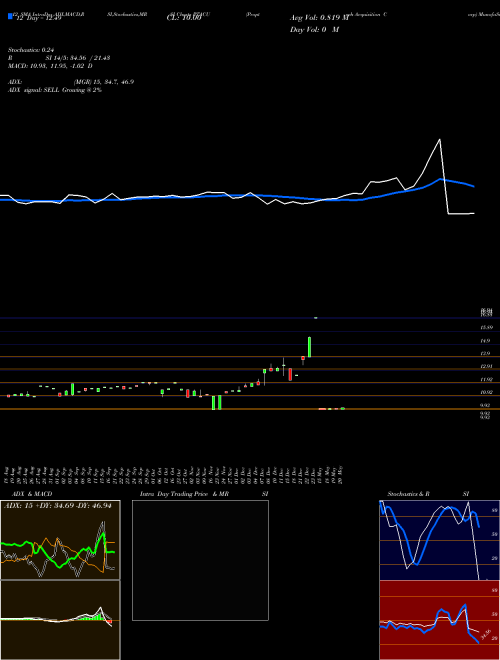Viewport: 500px width, 660px height.
Task: Click the 'ADX signal: SELL Growing @ 2%' line
Action: pyautogui.click(x=55, y=90)
